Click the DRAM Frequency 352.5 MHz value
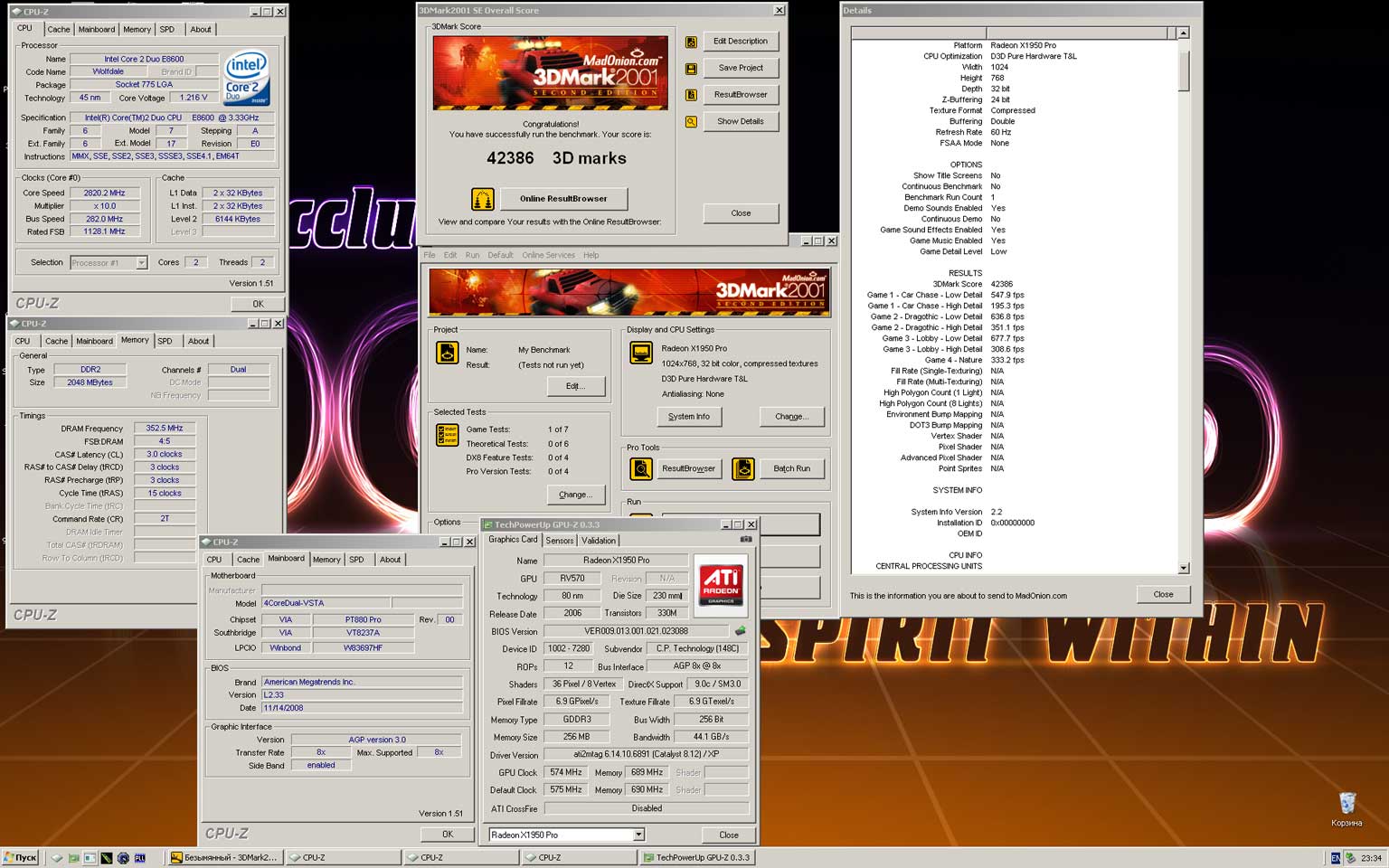The width and height of the screenshot is (1389, 868). (x=165, y=429)
